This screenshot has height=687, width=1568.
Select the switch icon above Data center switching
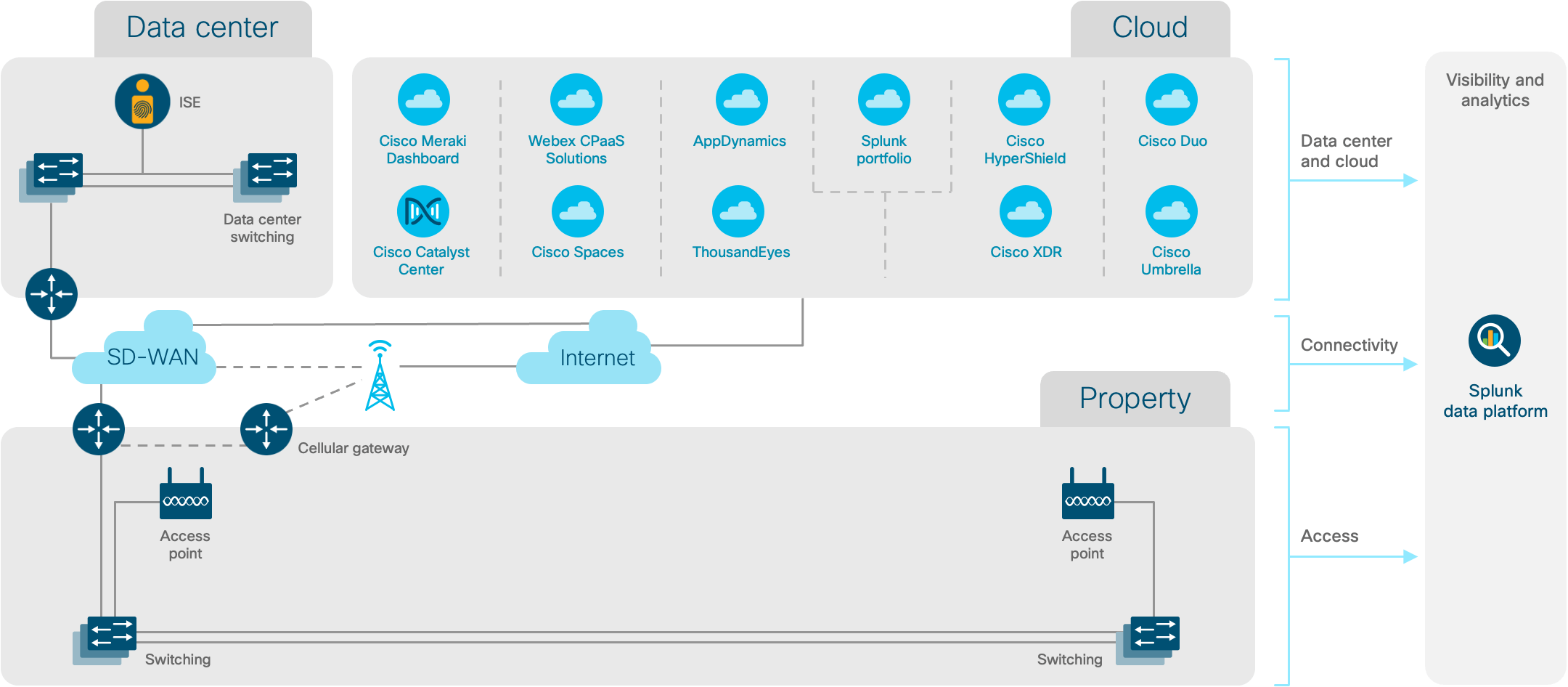[x=265, y=177]
